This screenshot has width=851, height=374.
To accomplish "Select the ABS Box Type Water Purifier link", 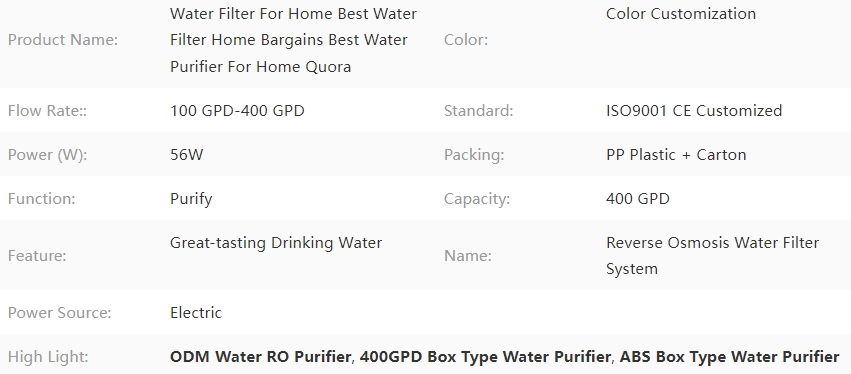I will click(x=729, y=357).
